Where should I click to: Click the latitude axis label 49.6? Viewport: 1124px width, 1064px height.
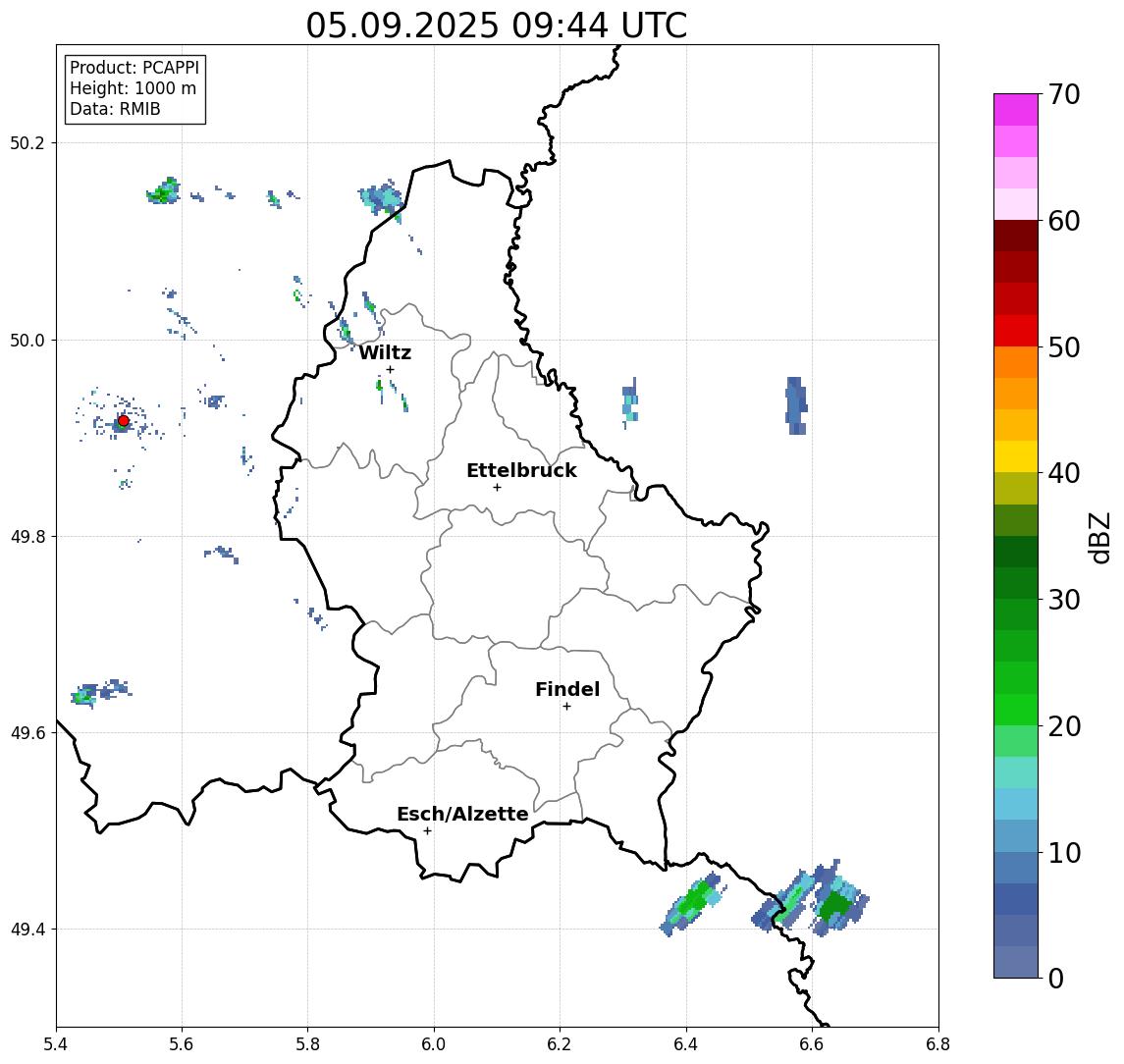click(27, 733)
